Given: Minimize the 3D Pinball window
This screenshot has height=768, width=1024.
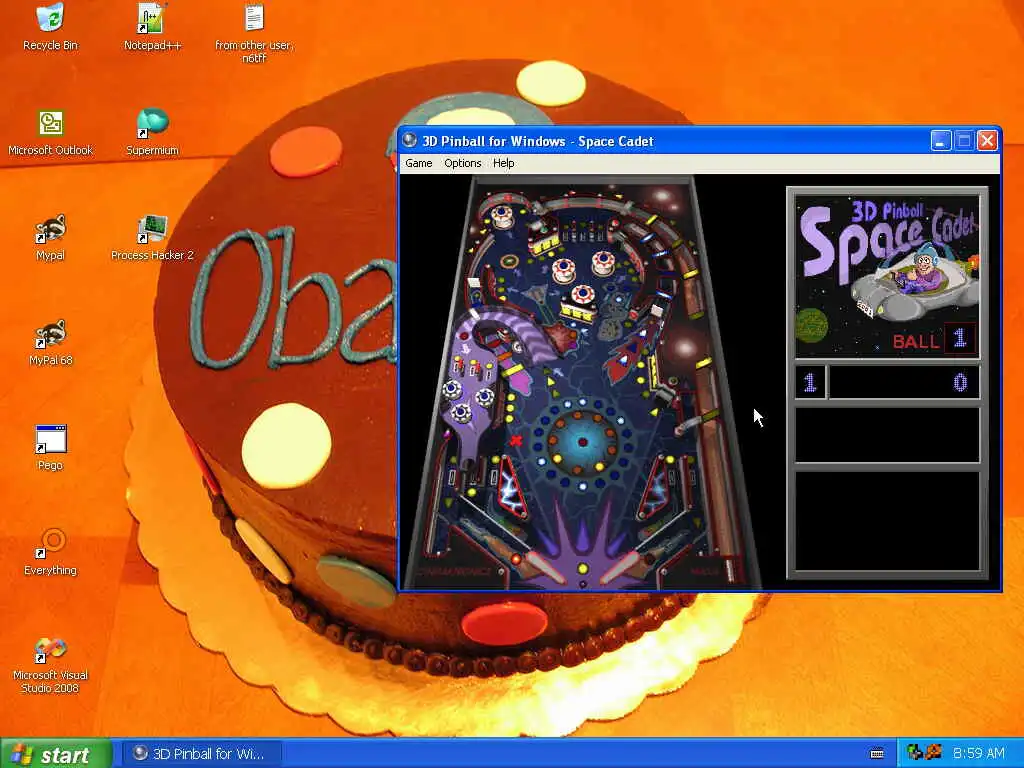Looking at the screenshot, I should pos(940,140).
